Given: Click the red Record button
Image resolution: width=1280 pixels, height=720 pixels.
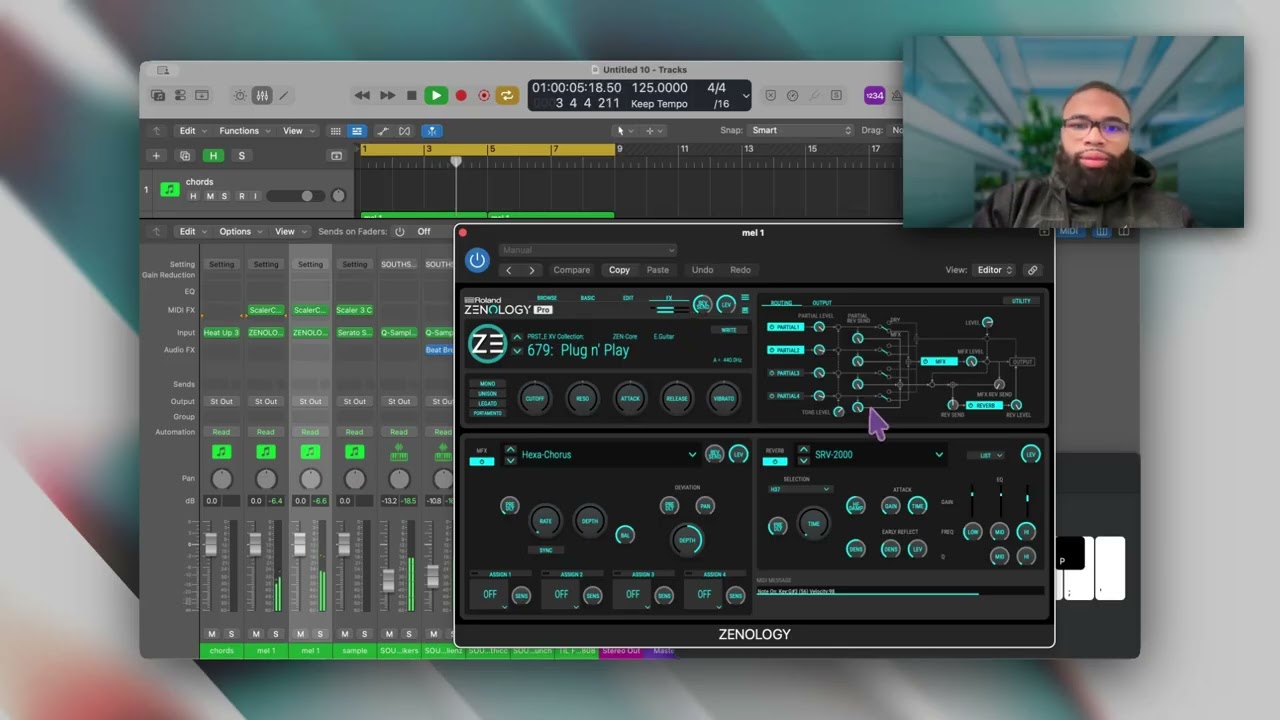Looking at the screenshot, I should point(461,95).
